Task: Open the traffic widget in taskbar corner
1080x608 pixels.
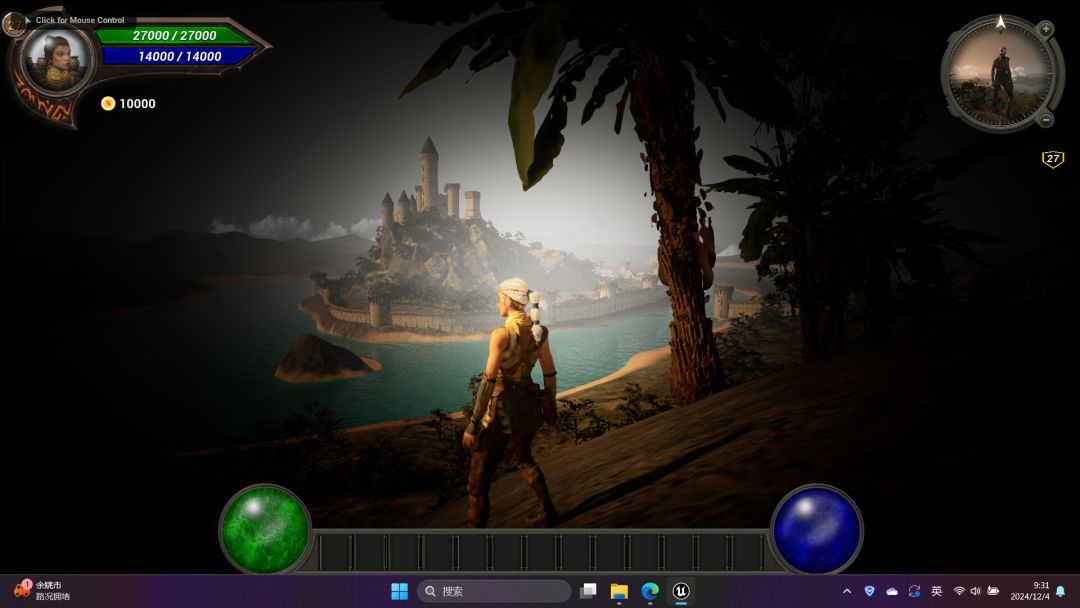Action: [43, 591]
